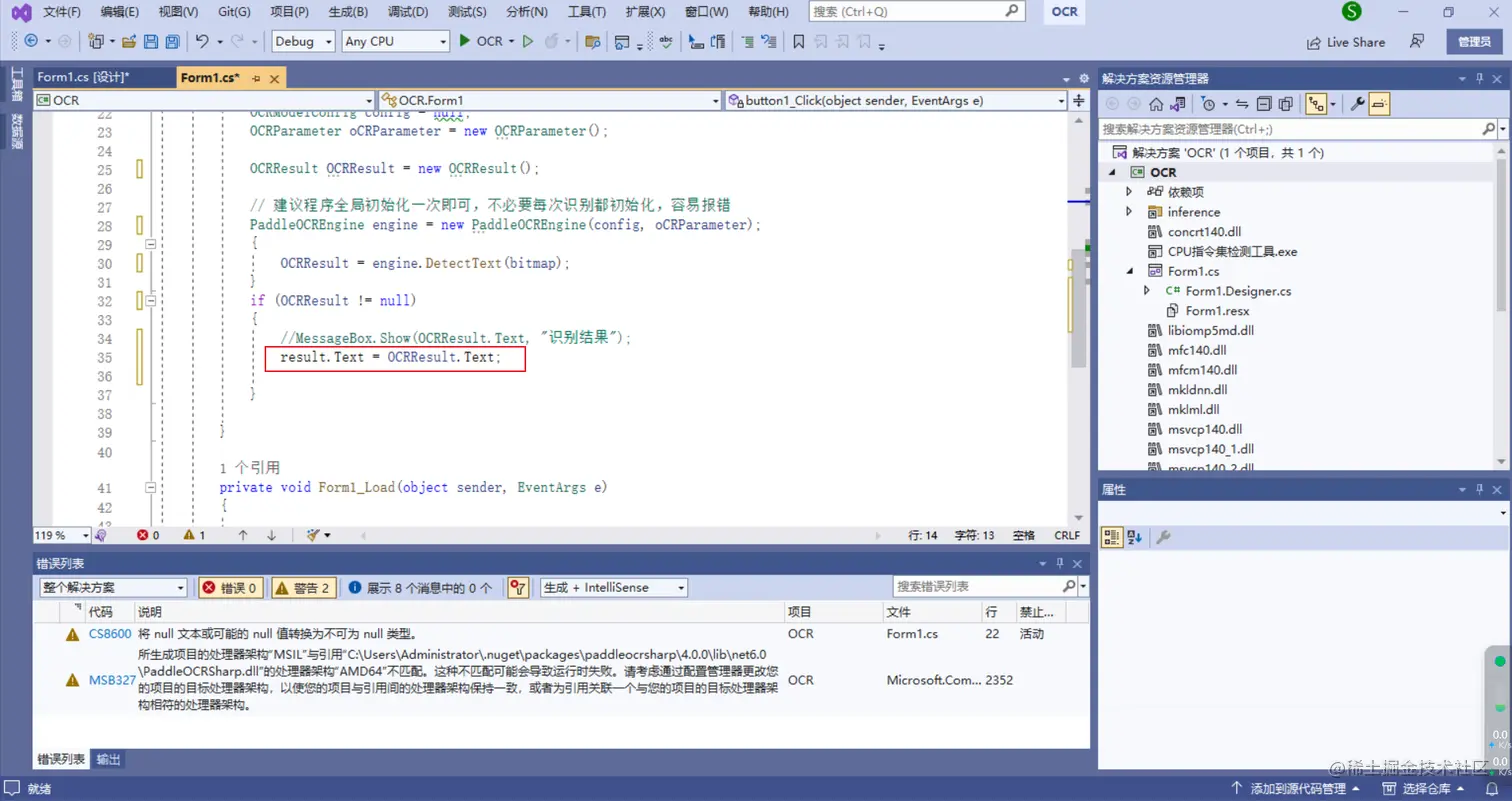The image size is (1512, 801).
Task: Click the property pages wrench in Properties panel
Action: click(1163, 537)
